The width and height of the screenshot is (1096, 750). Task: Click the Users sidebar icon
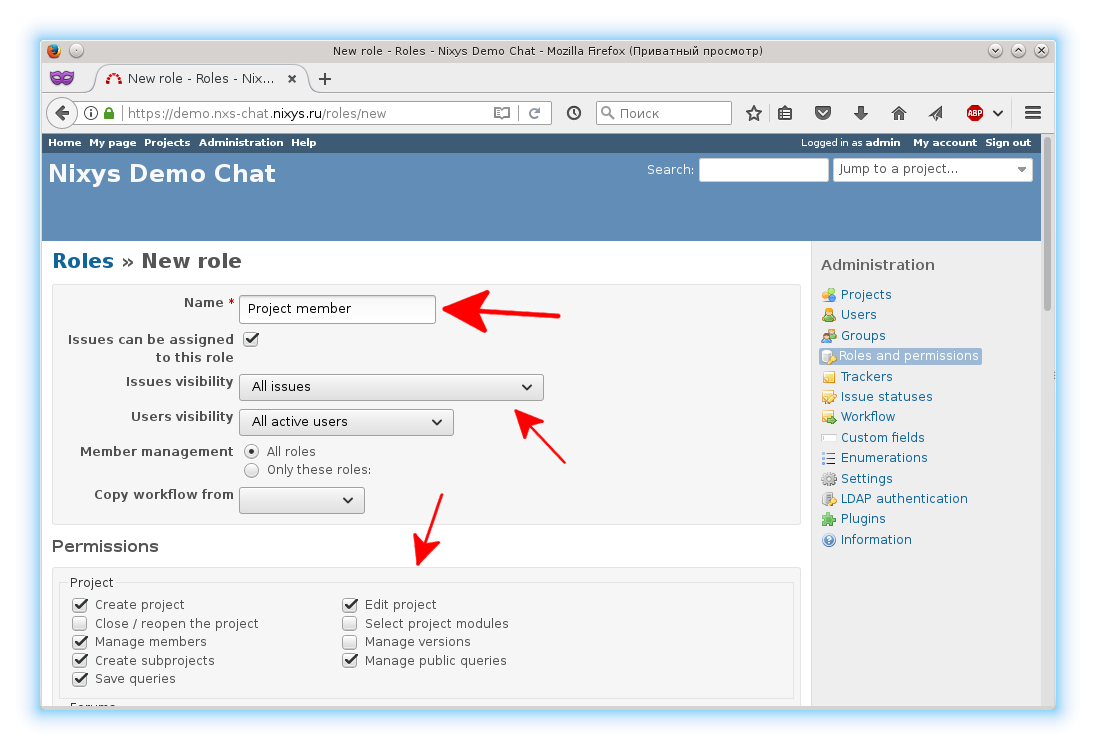(829, 315)
